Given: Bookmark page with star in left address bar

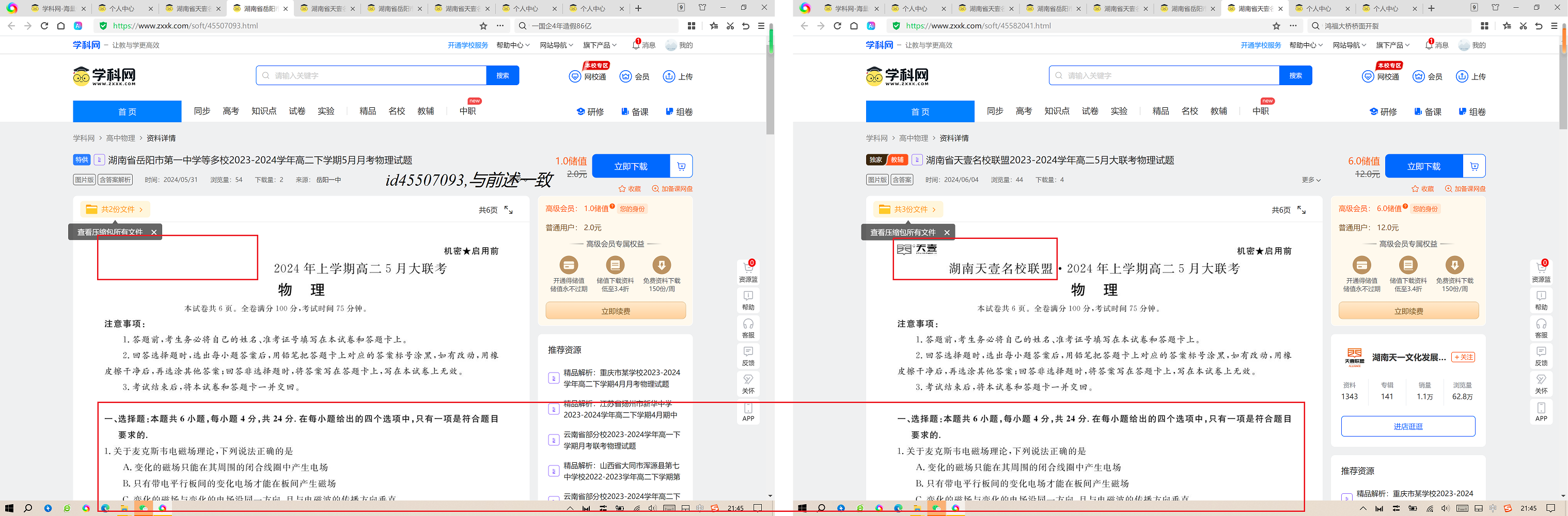Looking at the screenshot, I should tap(483, 26).
